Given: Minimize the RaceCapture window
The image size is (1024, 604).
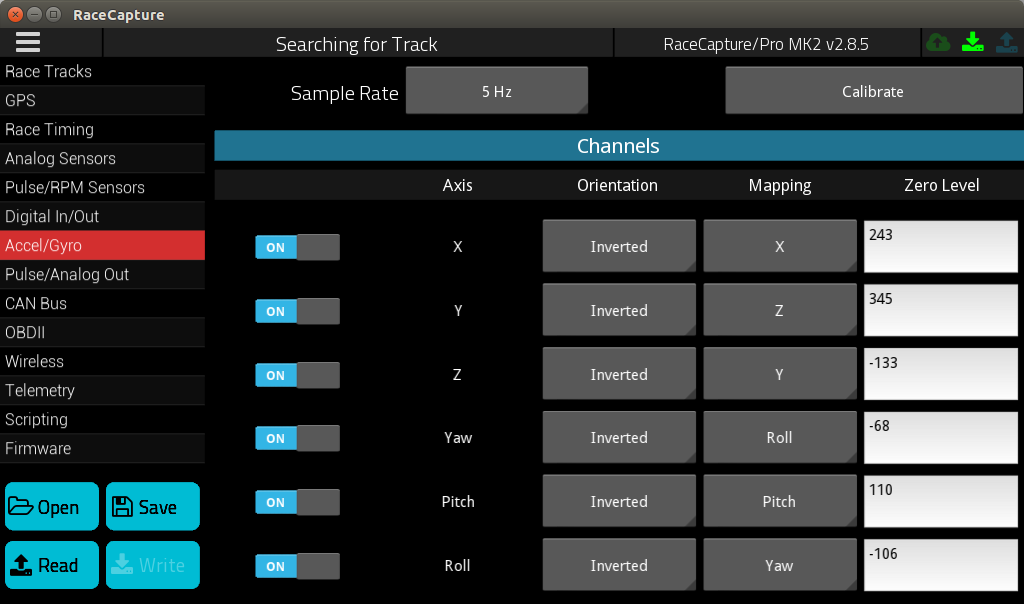Looking at the screenshot, I should click(x=35, y=14).
